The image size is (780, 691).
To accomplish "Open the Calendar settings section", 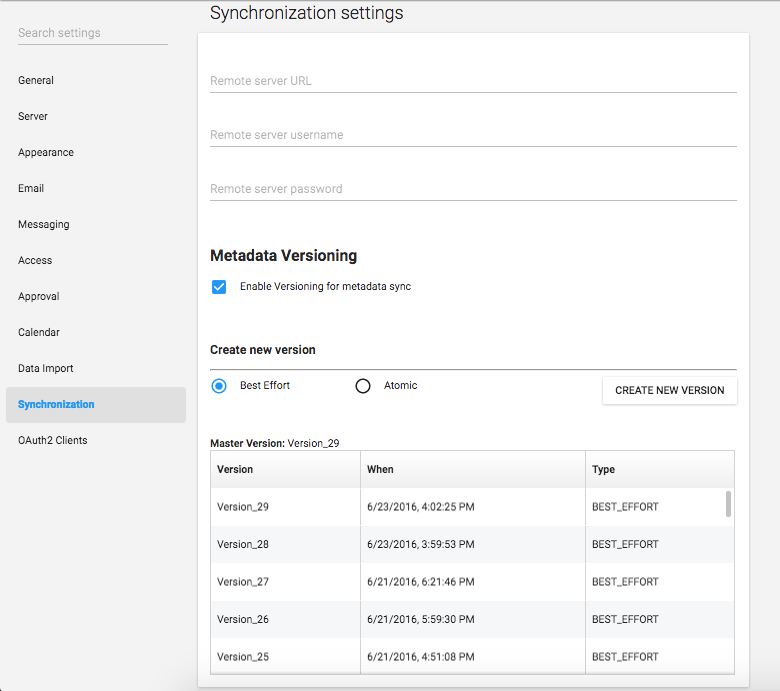I will tap(39, 332).
